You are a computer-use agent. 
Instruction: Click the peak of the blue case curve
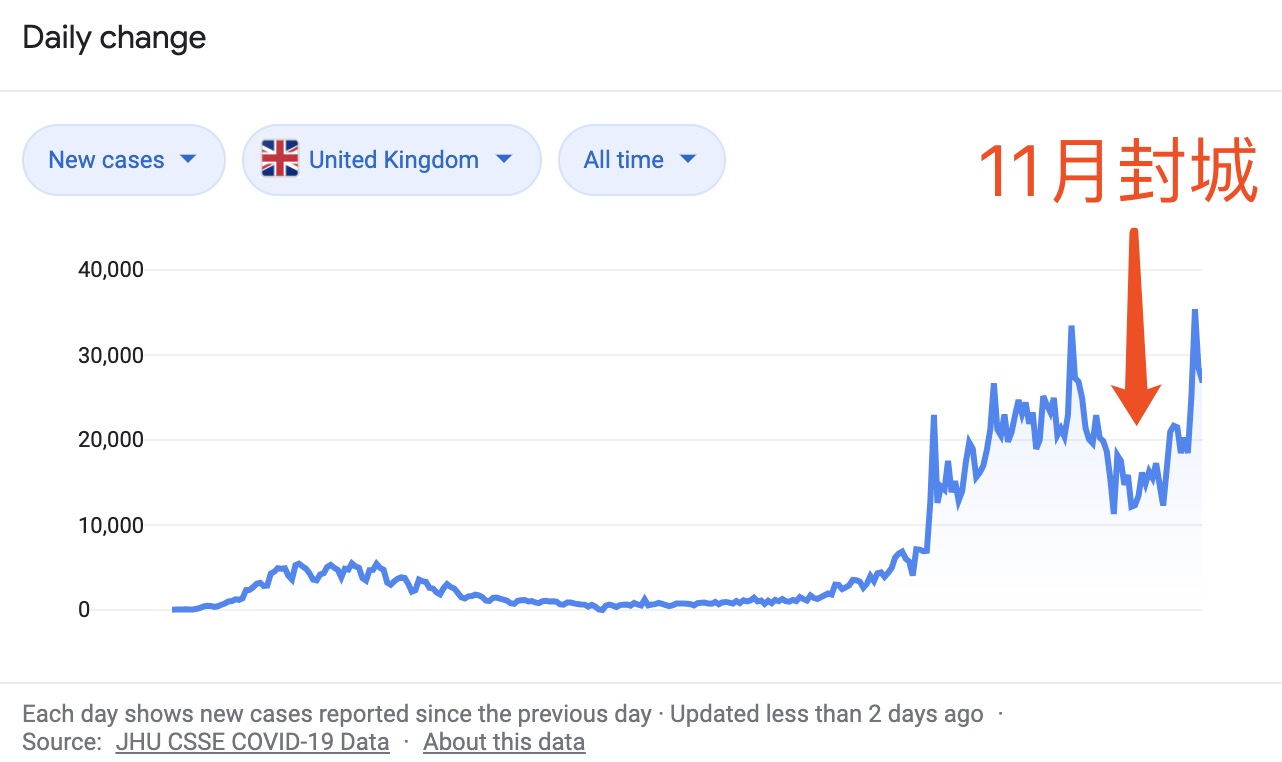1196,313
